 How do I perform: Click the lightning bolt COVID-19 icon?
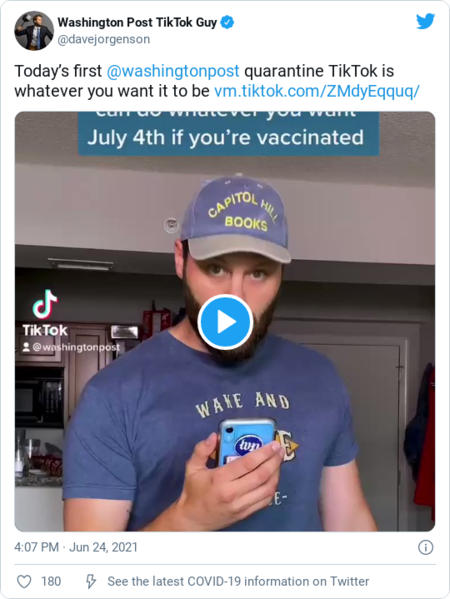tap(91, 581)
